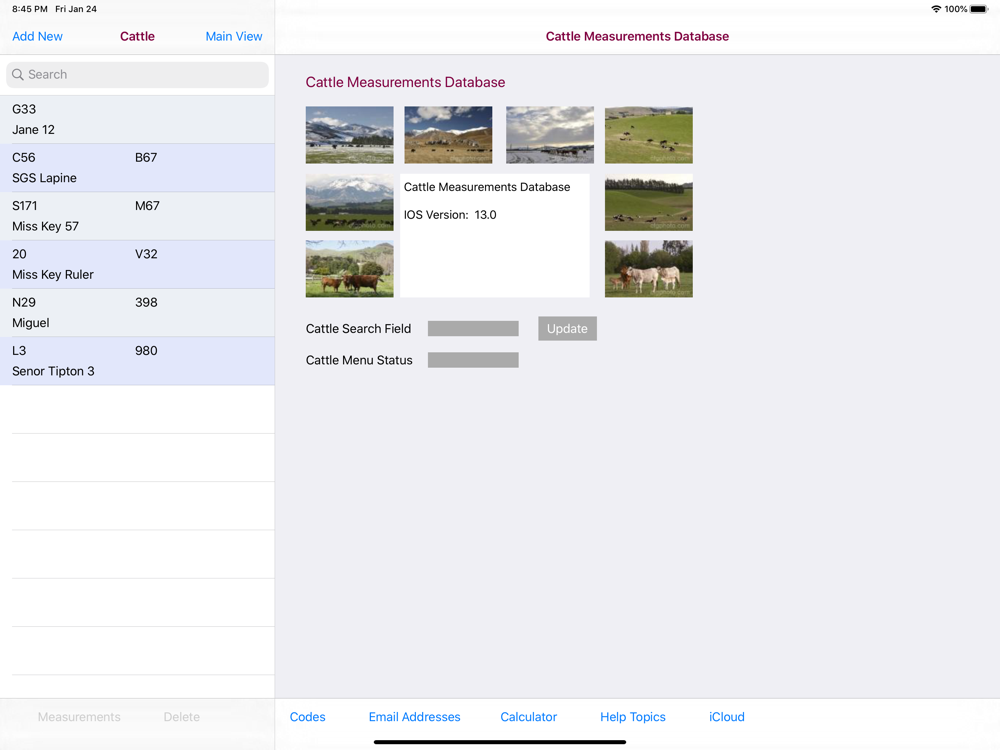Open the iCloud tab
Viewport: 1000px width, 750px height.
point(727,717)
